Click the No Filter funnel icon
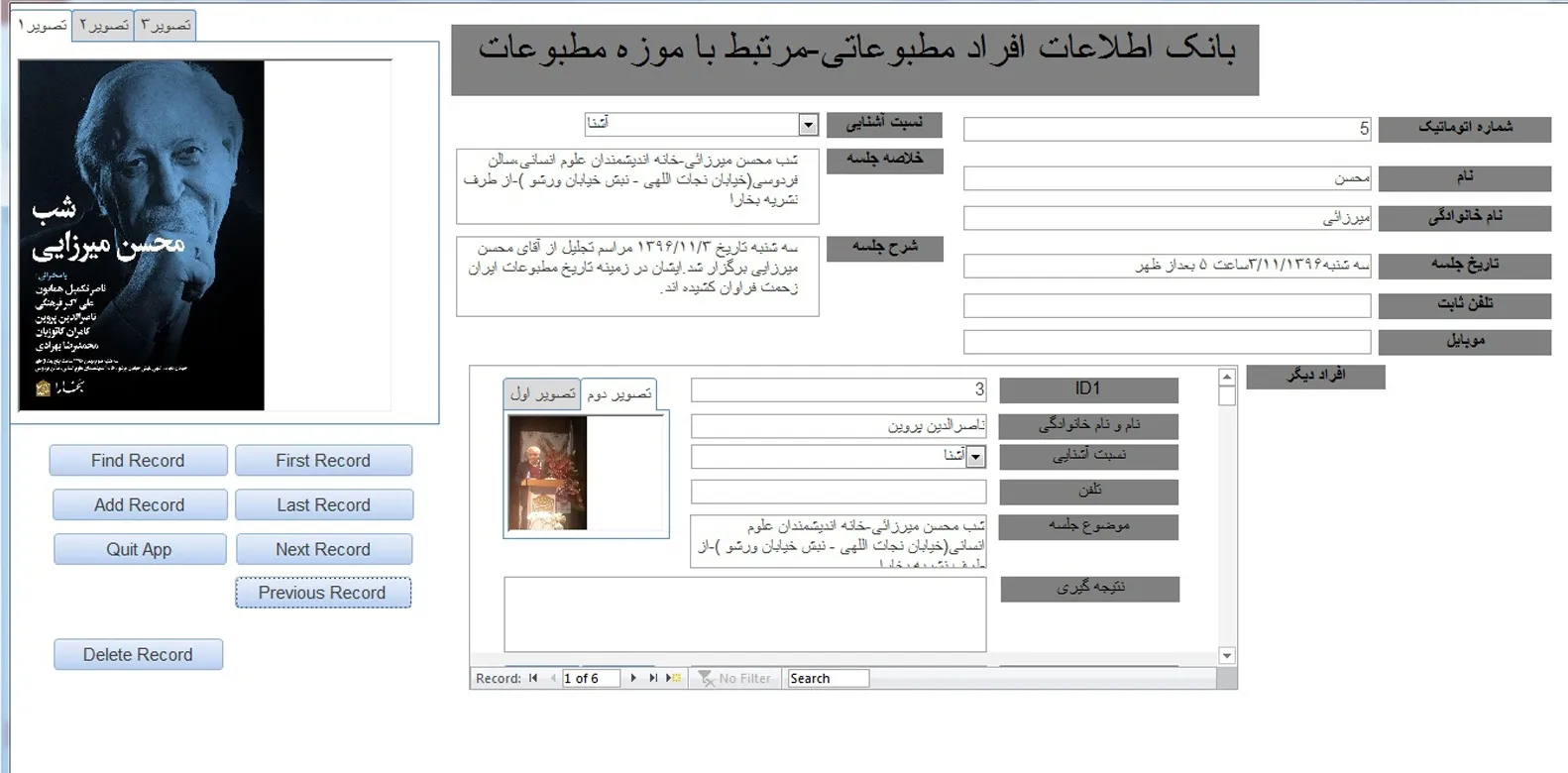Screen dimensions: 1568x773 706,678
